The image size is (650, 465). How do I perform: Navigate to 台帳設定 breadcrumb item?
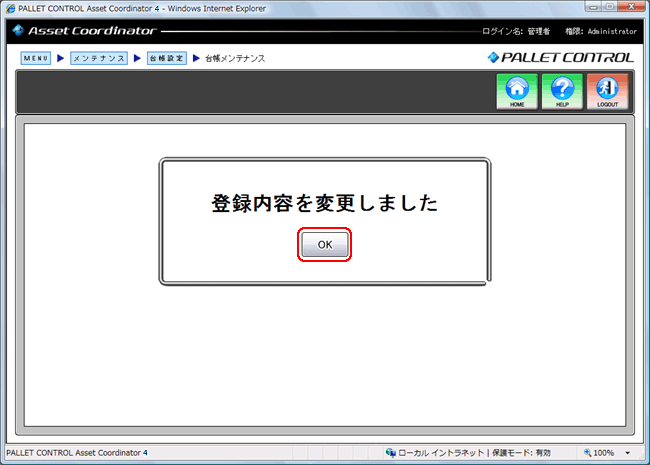166,59
